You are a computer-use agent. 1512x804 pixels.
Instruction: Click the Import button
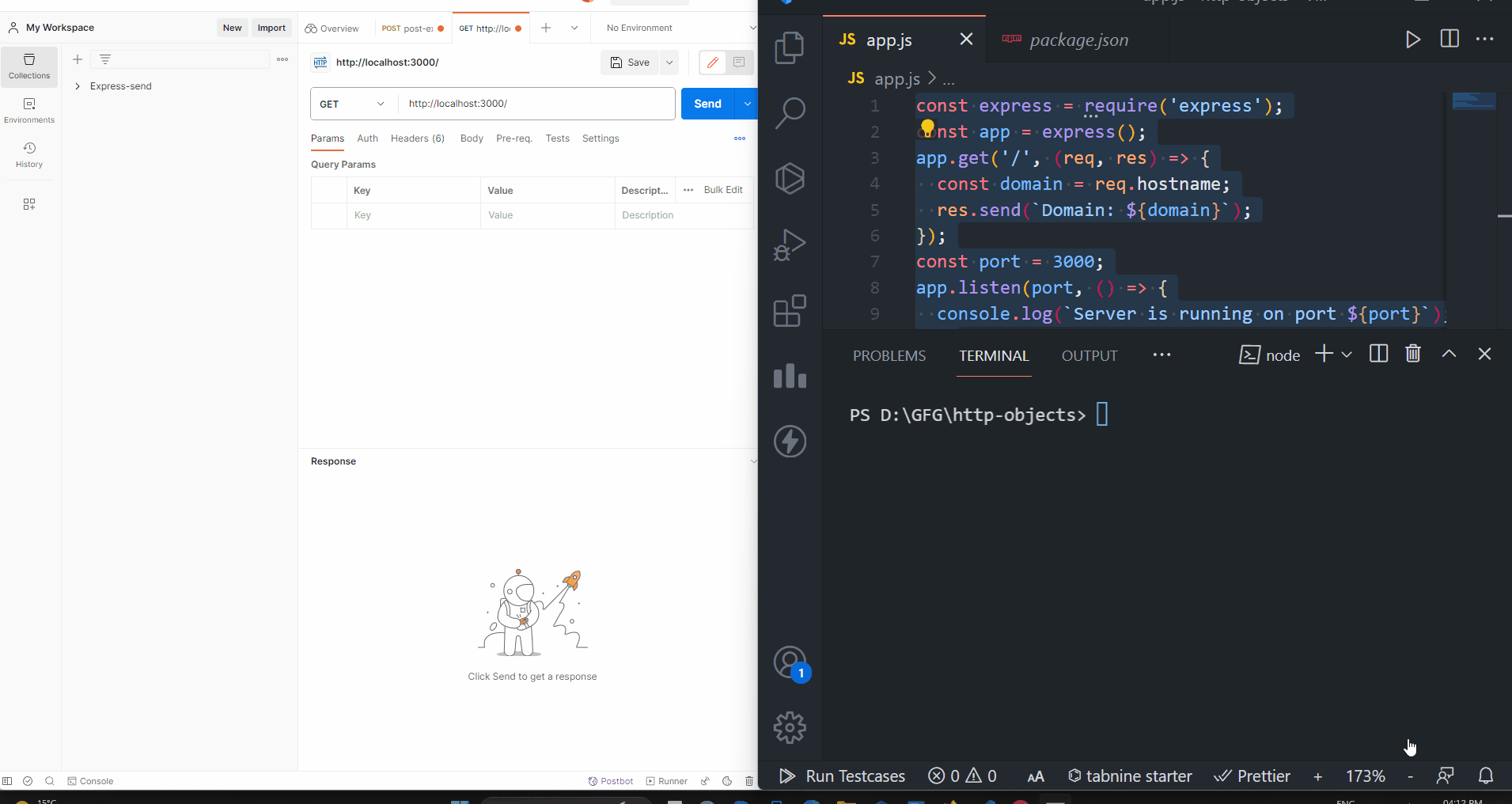pos(271,28)
